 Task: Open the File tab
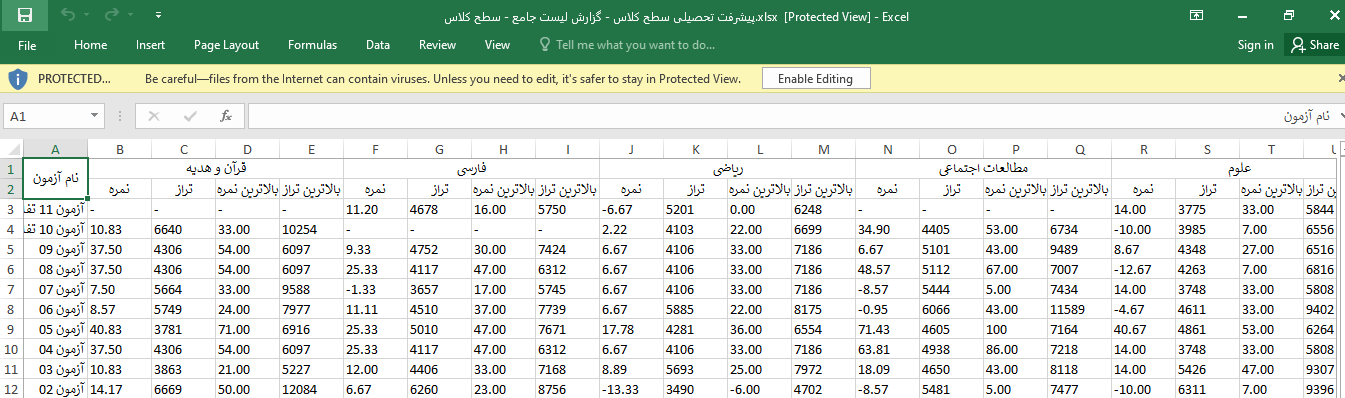point(27,45)
